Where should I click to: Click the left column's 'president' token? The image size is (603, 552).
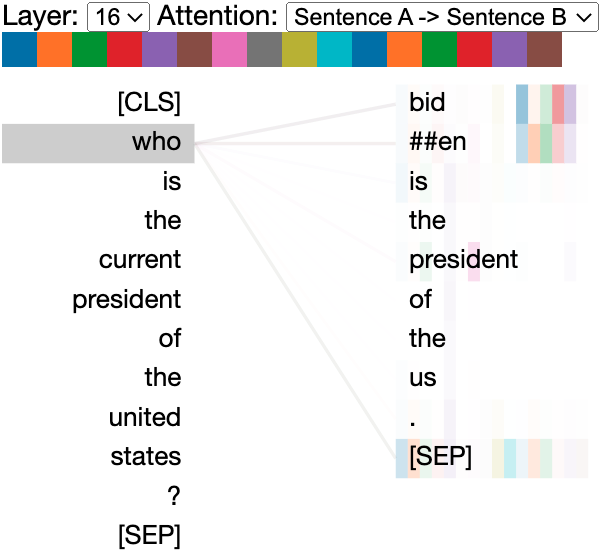pyautogui.click(x=127, y=300)
